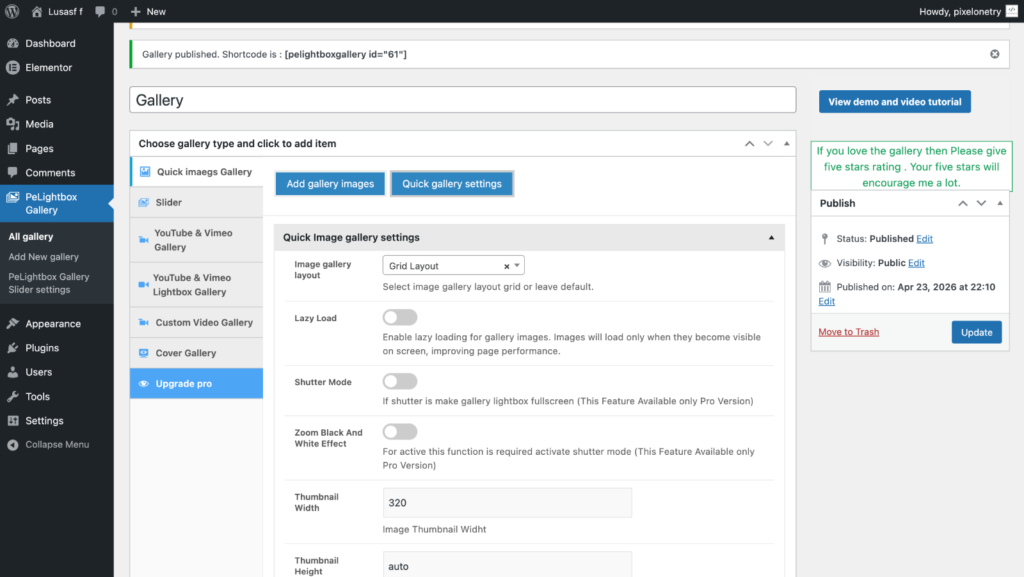1024x577 pixels.
Task: Toggle Zoom Black And White Effect
Action: pos(399,432)
